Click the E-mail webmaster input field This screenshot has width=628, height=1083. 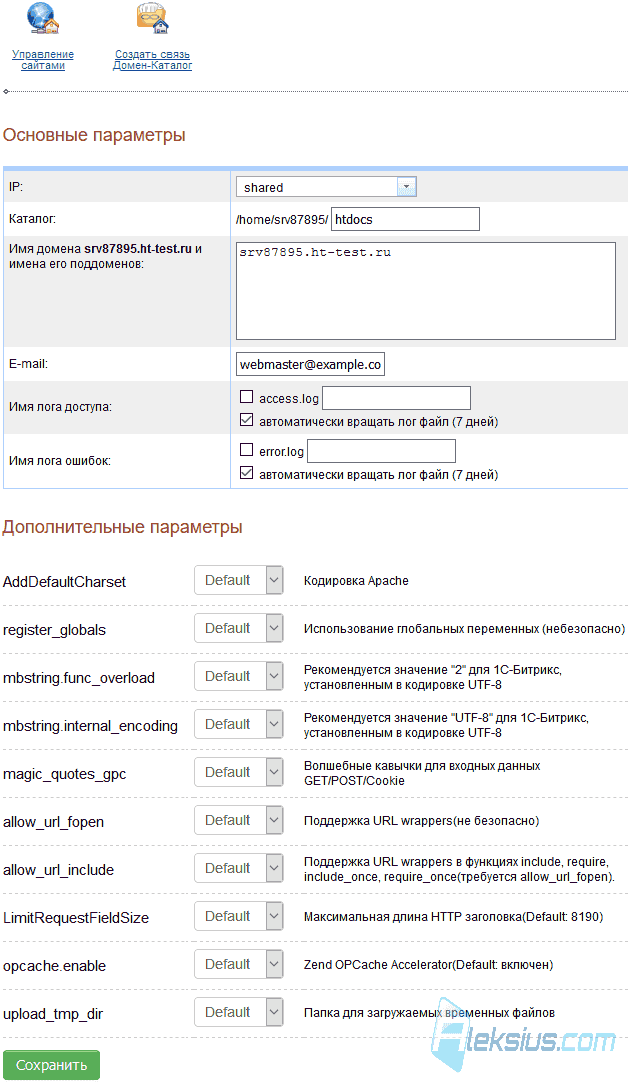(310, 365)
